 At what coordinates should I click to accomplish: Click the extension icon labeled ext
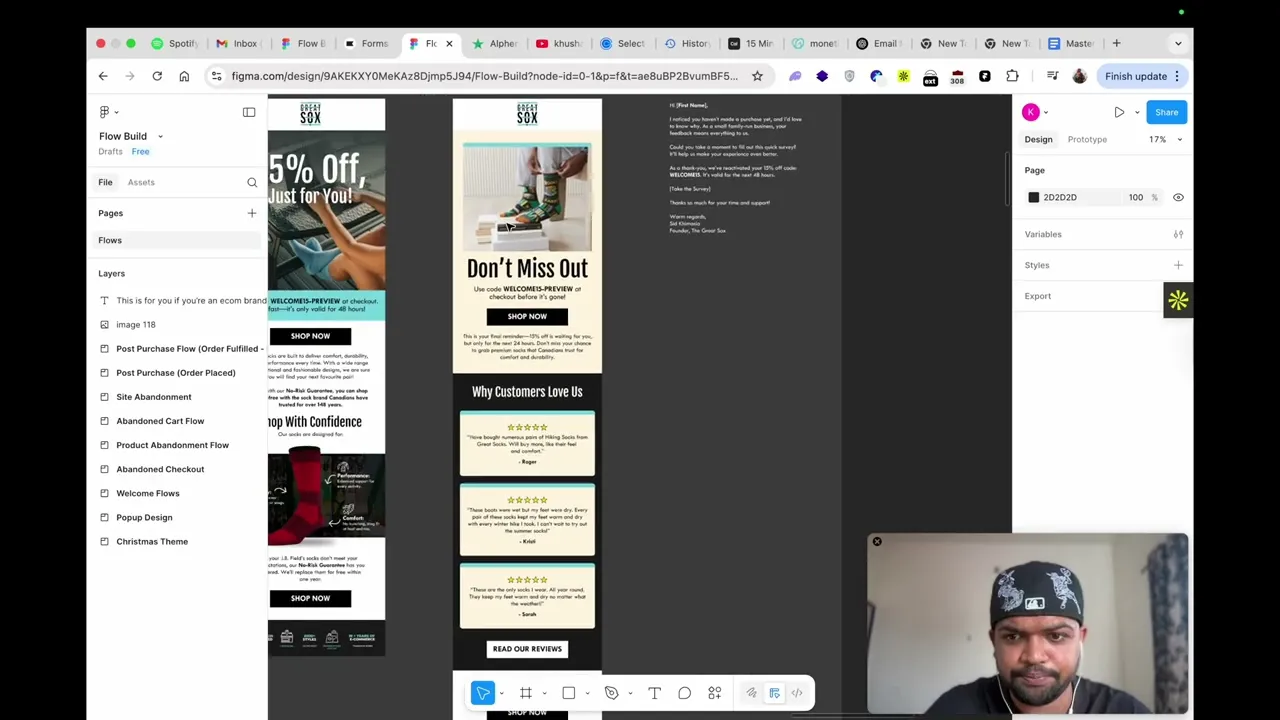point(930,77)
